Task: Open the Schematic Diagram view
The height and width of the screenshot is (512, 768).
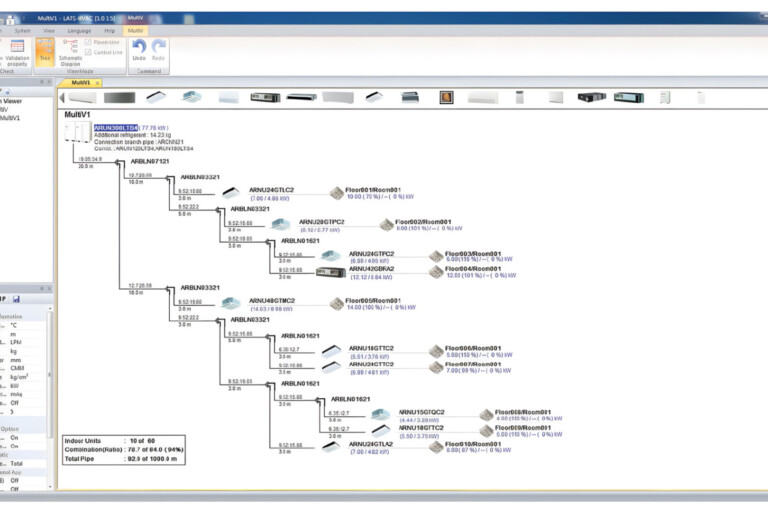Action: pos(70,52)
